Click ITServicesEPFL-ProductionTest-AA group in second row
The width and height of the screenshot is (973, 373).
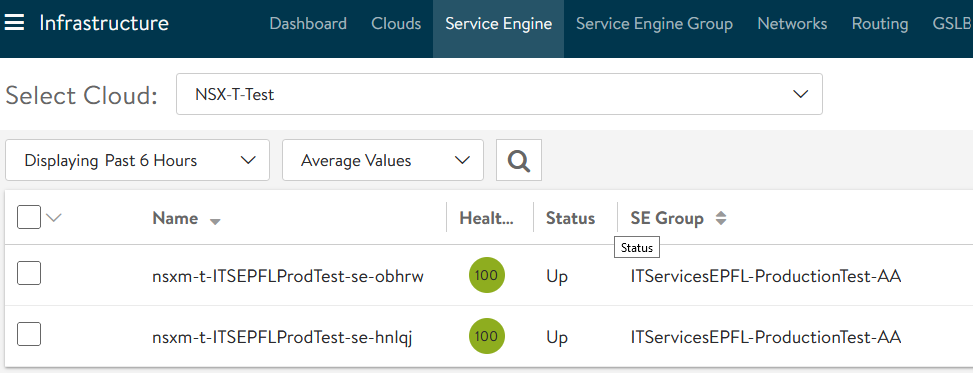click(765, 338)
